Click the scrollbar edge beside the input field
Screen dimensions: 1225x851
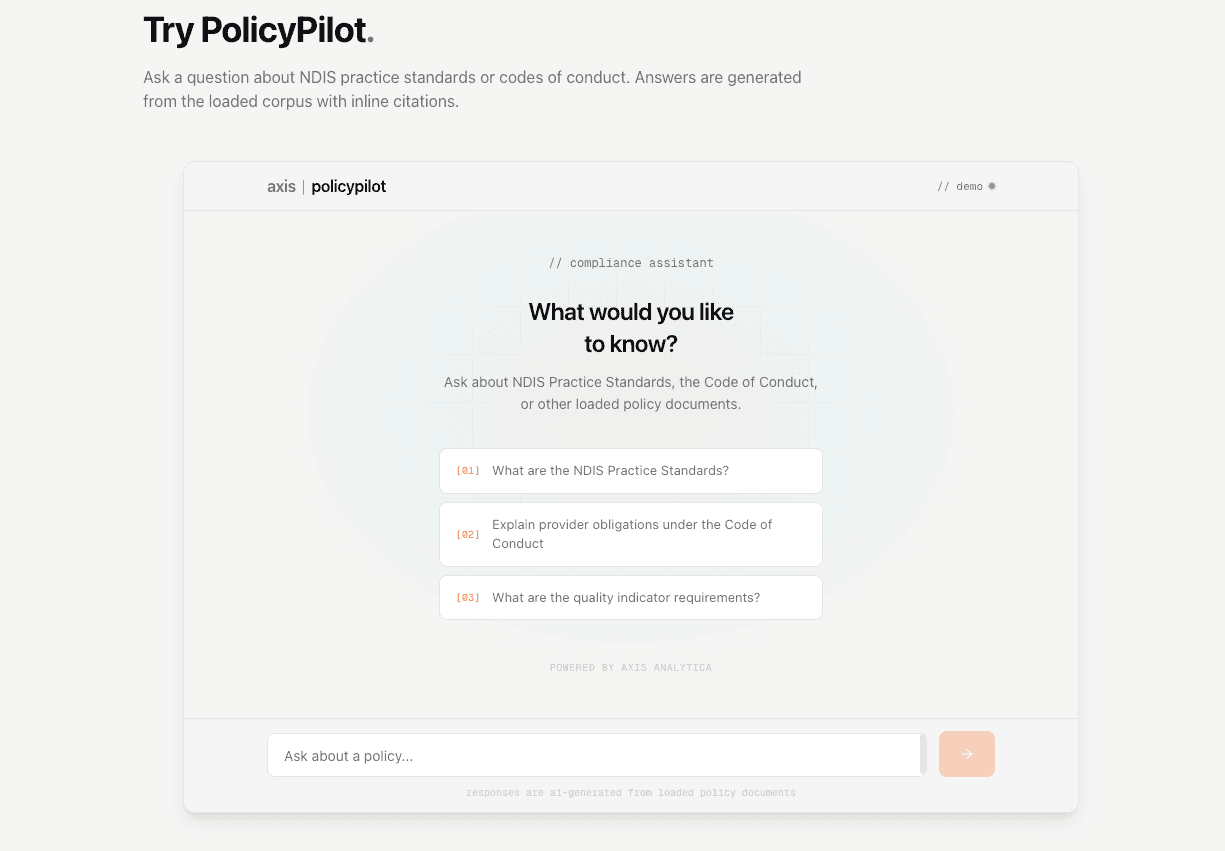(923, 754)
